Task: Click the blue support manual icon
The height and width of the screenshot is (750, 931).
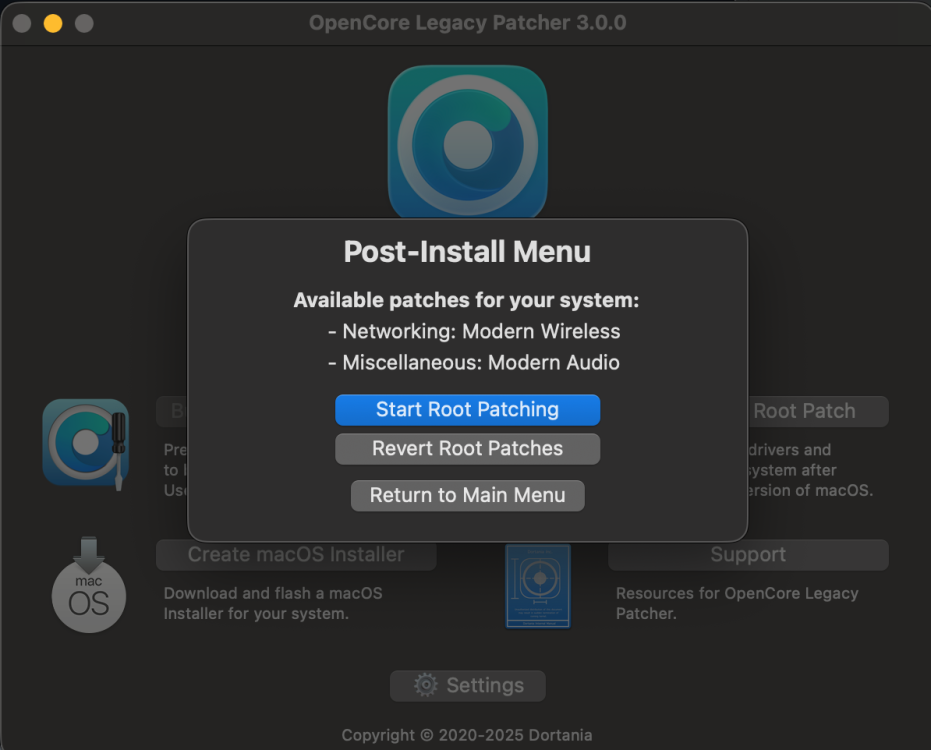Action: point(538,586)
